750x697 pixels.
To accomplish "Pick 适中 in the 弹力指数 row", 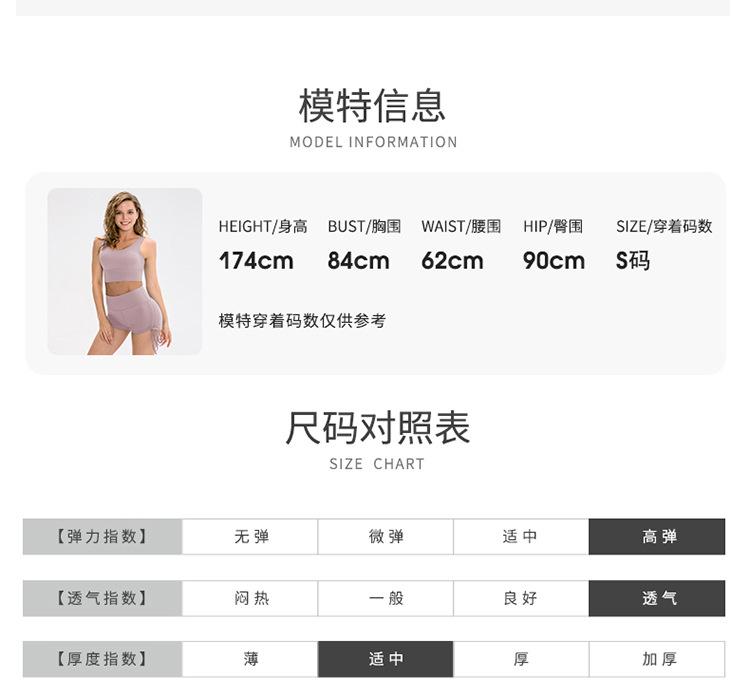I will (521, 537).
